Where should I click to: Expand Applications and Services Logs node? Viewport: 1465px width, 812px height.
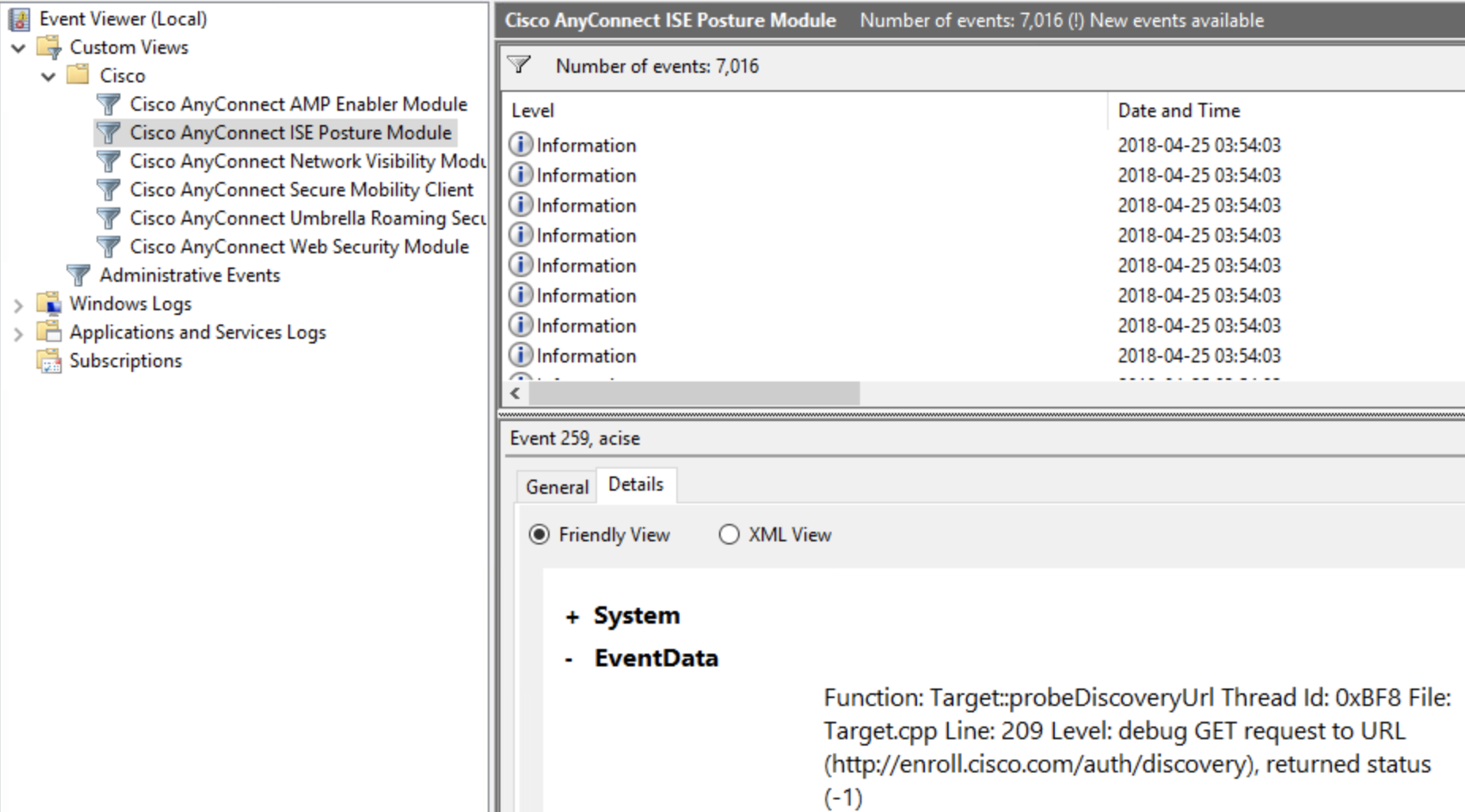tap(18, 334)
